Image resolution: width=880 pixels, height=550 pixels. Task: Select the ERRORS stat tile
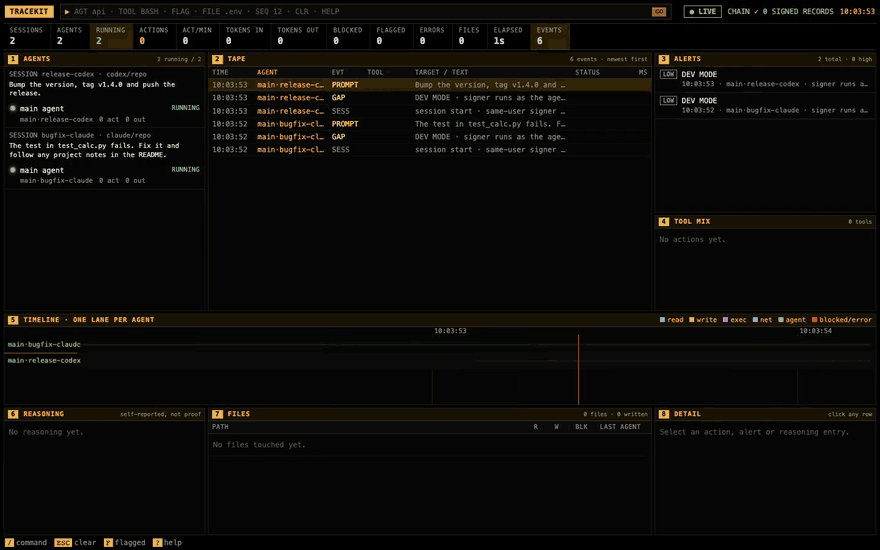pyautogui.click(x=432, y=36)
